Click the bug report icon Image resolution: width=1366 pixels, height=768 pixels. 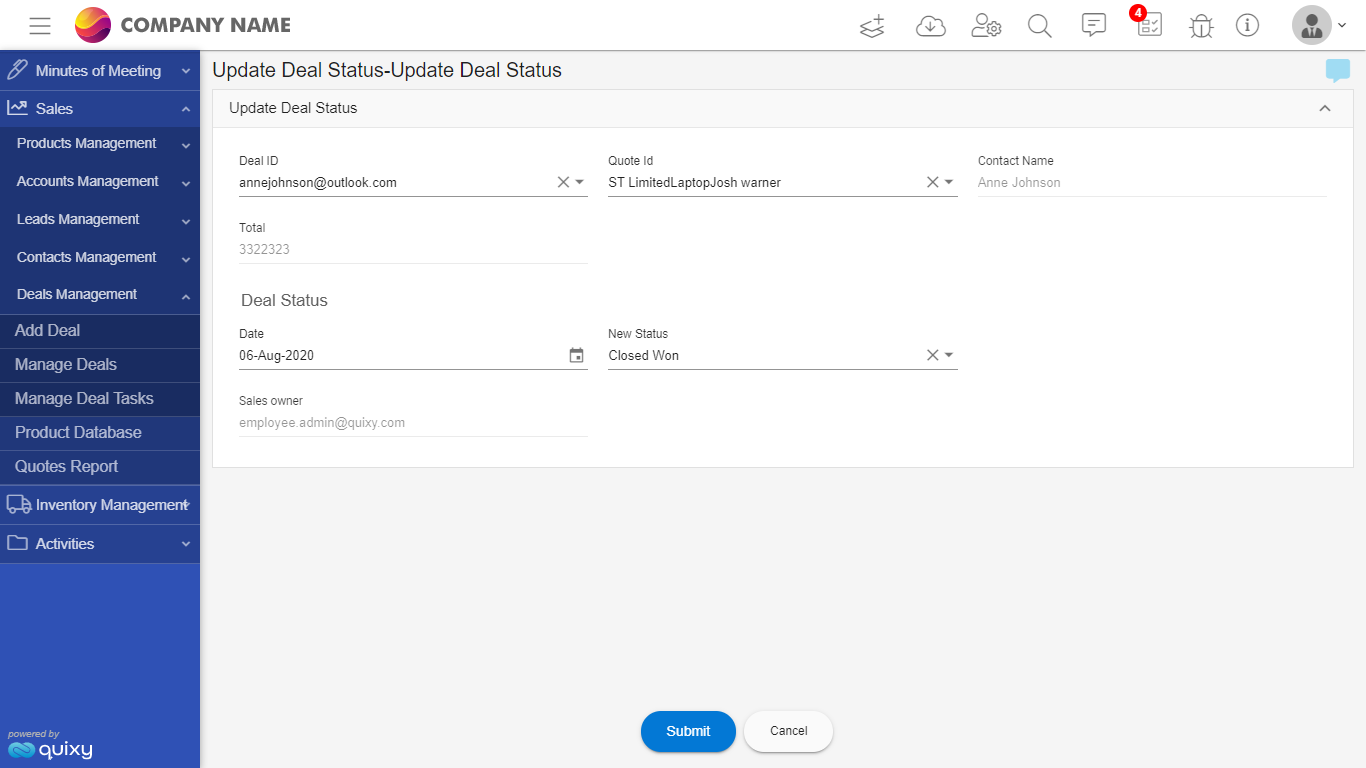pyautogui.click(x=1200, y=25)
